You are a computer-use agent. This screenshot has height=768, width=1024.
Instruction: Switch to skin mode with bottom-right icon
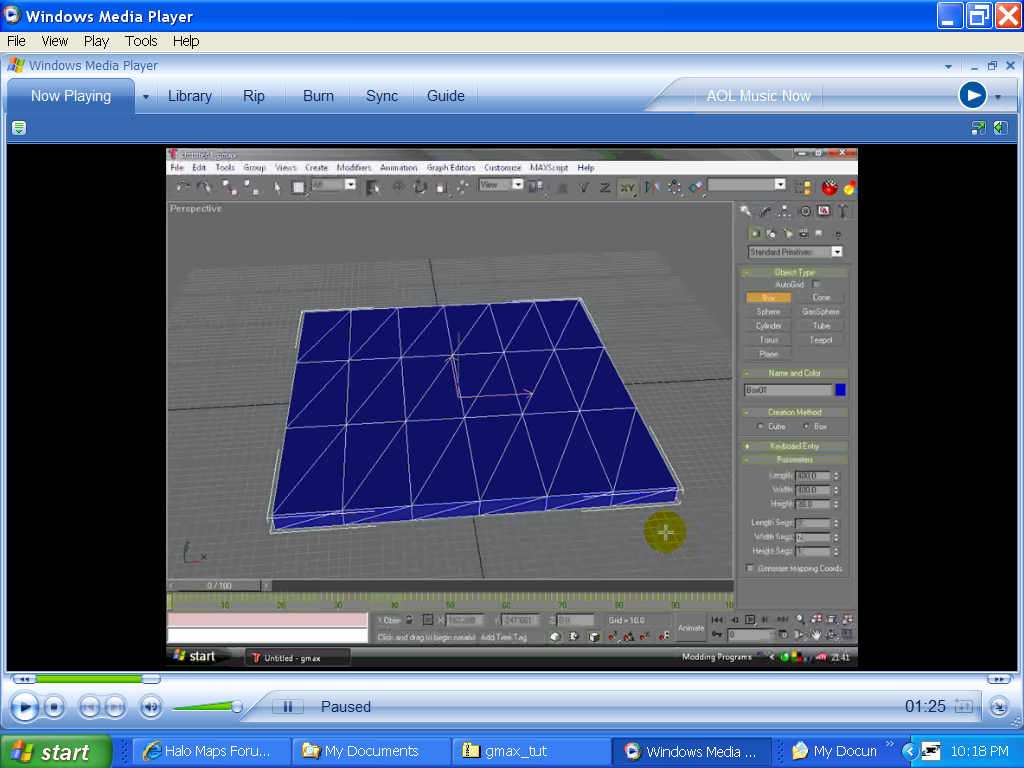click(999, 707)
